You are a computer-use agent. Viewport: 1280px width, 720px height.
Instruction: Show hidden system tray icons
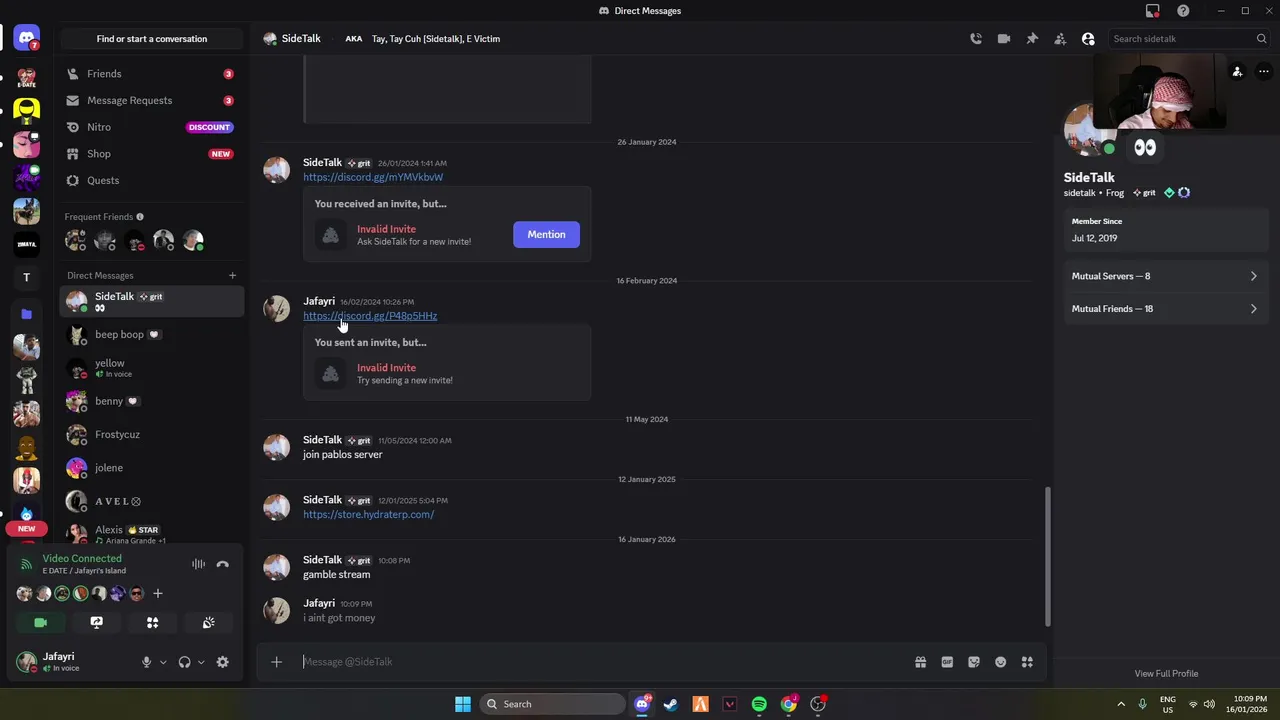point(1121,704)
